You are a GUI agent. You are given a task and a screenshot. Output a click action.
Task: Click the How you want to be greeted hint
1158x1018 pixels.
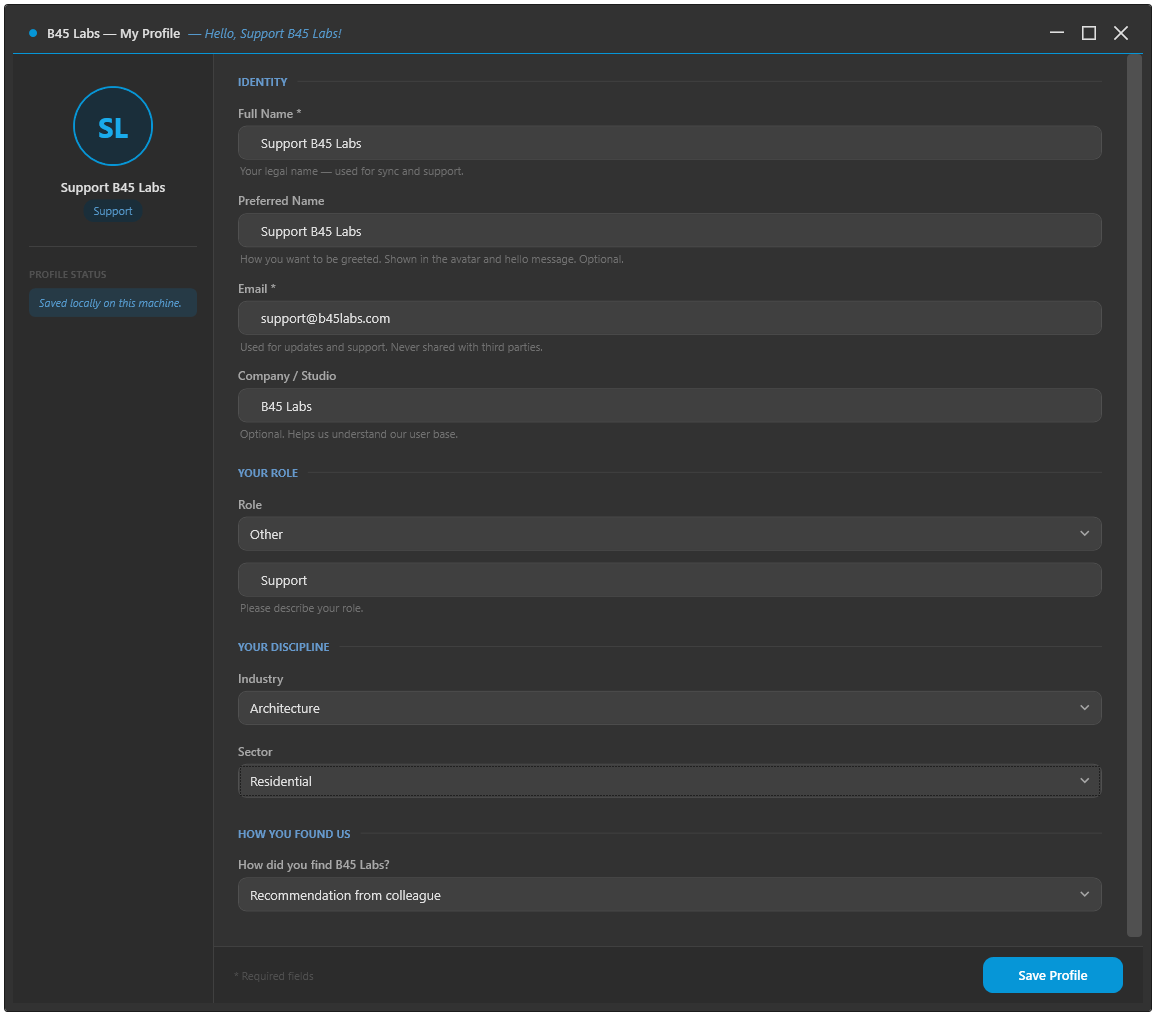[432, 259]
